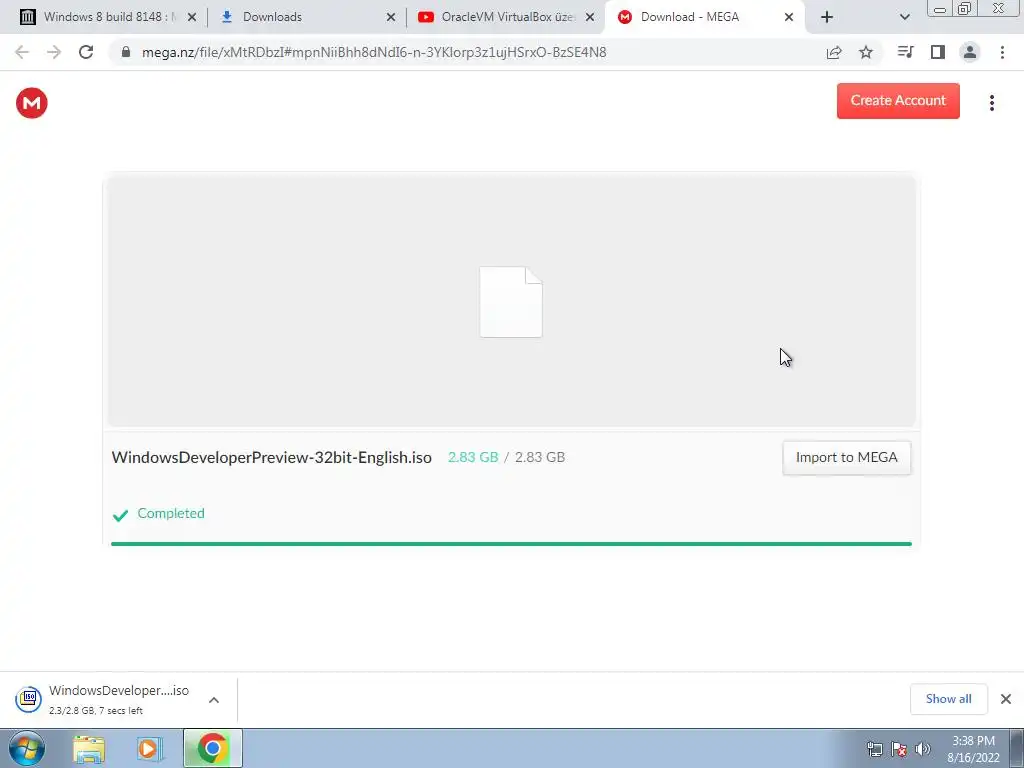Click the network tray icon
Screen dimensions: 1024x768
click(x=874, y=749)
